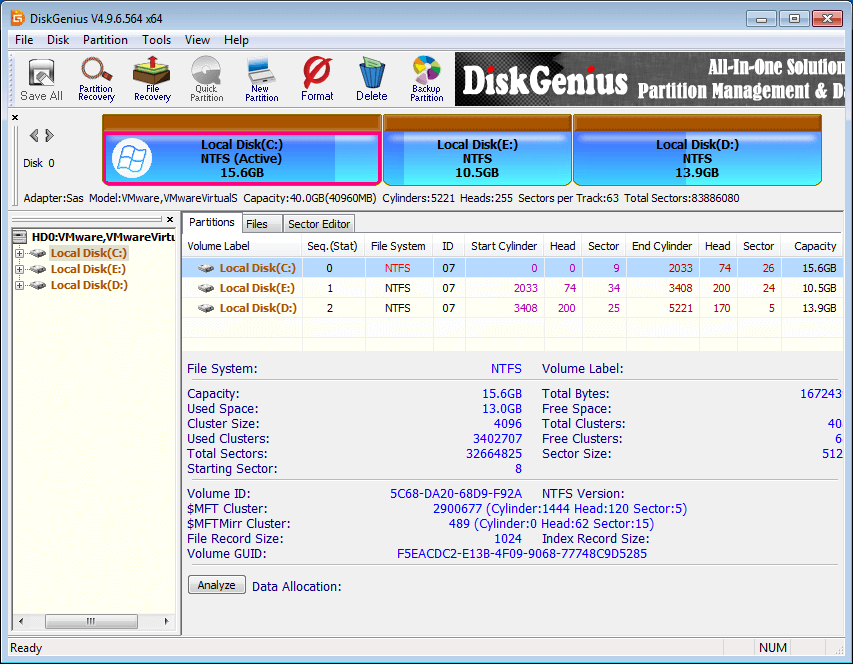Select Local Disk(C:) in the tree
The height and width of the screenshot is (664, 853).
[89, 253]
